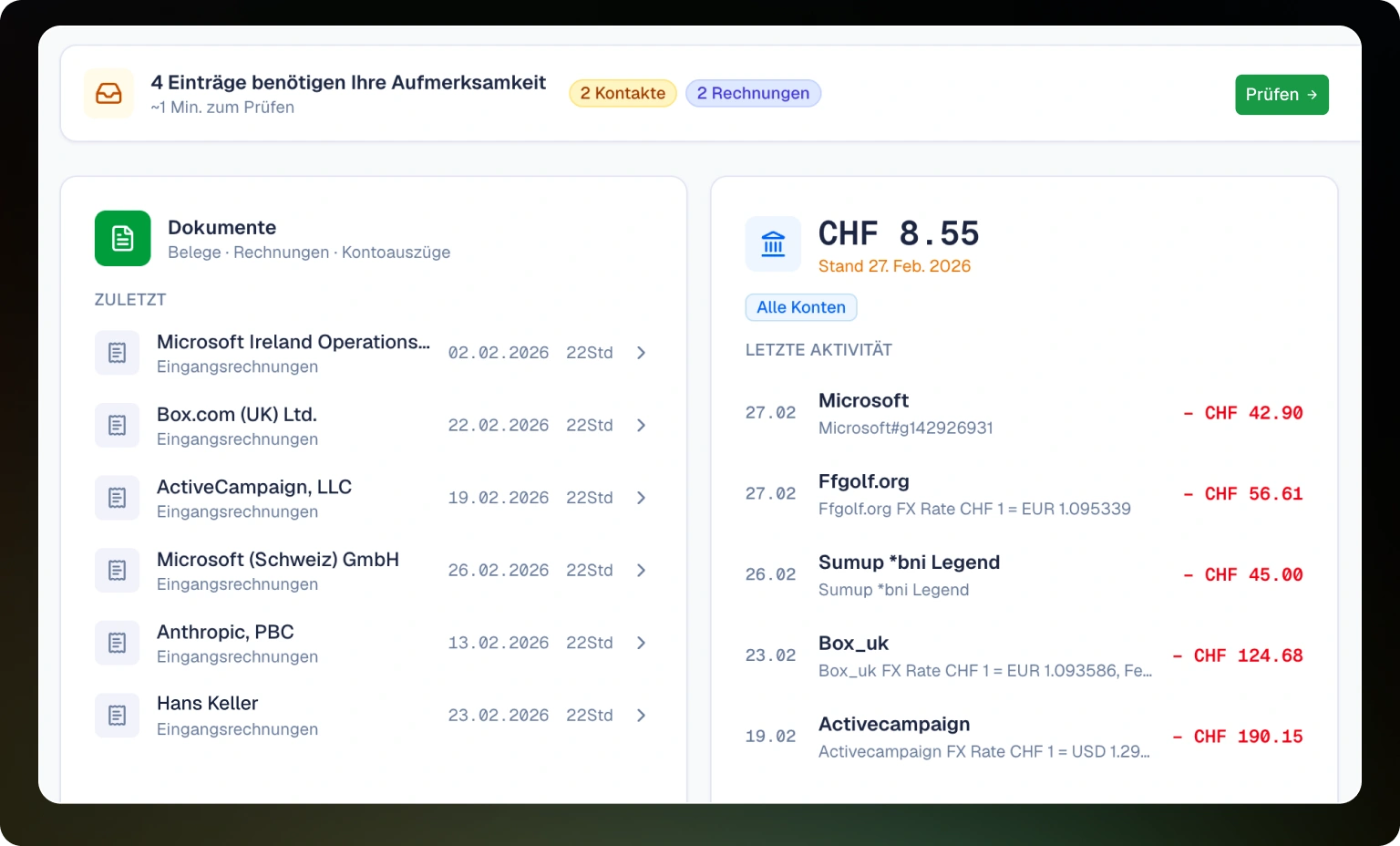Click receipt icon beside Microsoft (Schweiz) GmbH

tap(117, 570)
